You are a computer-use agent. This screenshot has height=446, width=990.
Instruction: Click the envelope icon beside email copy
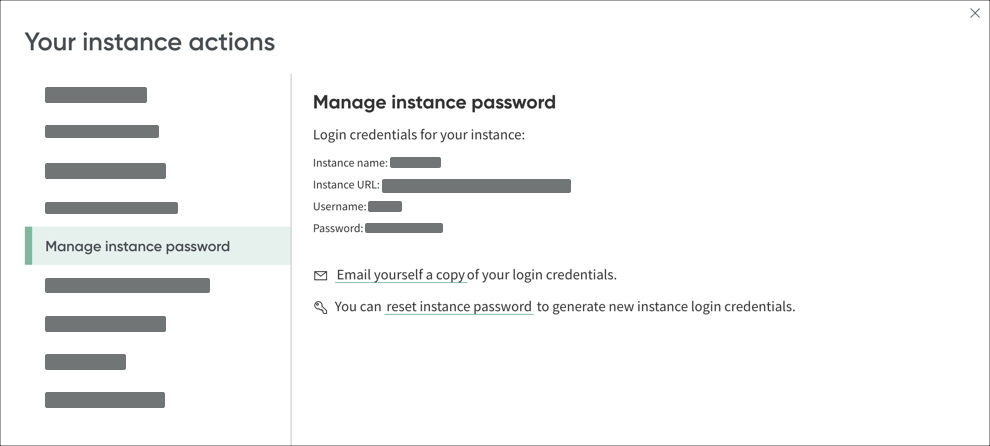click(321, 275)
